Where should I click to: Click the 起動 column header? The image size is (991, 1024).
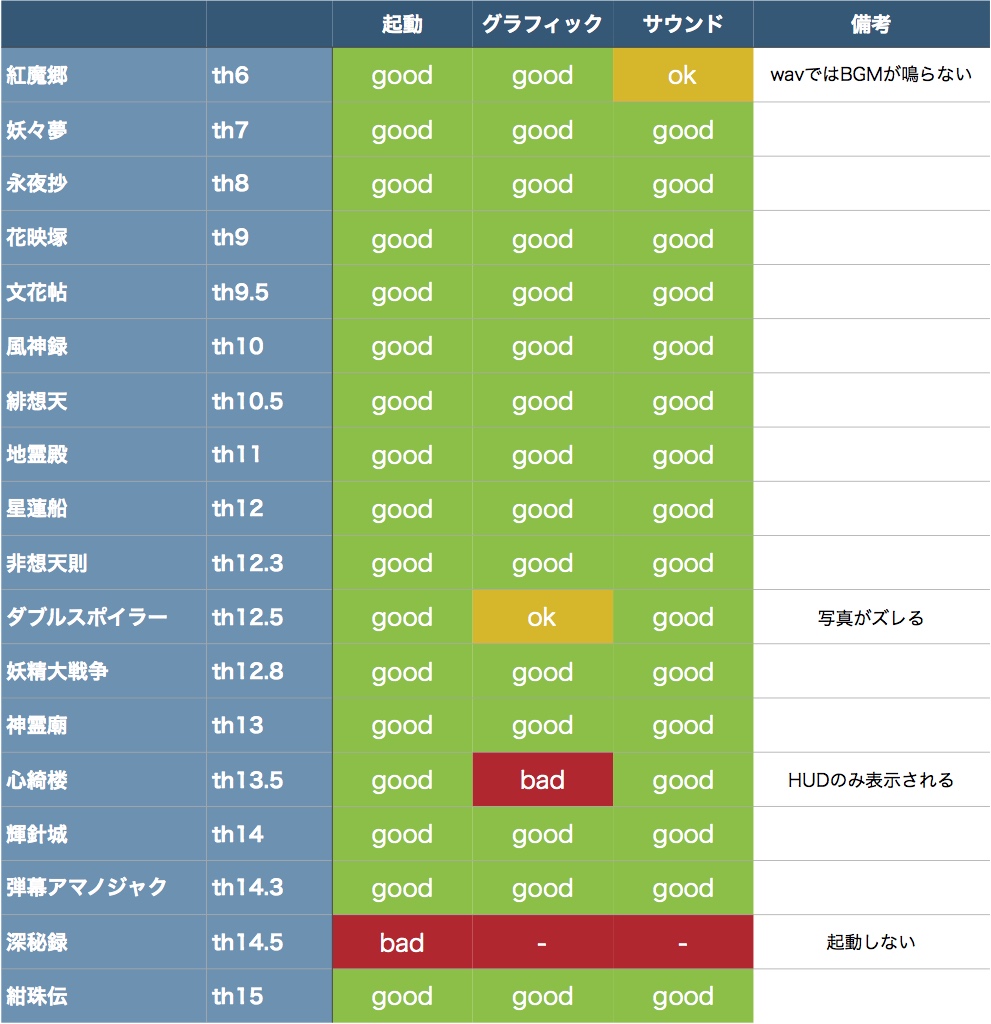[x=402, y=24]
